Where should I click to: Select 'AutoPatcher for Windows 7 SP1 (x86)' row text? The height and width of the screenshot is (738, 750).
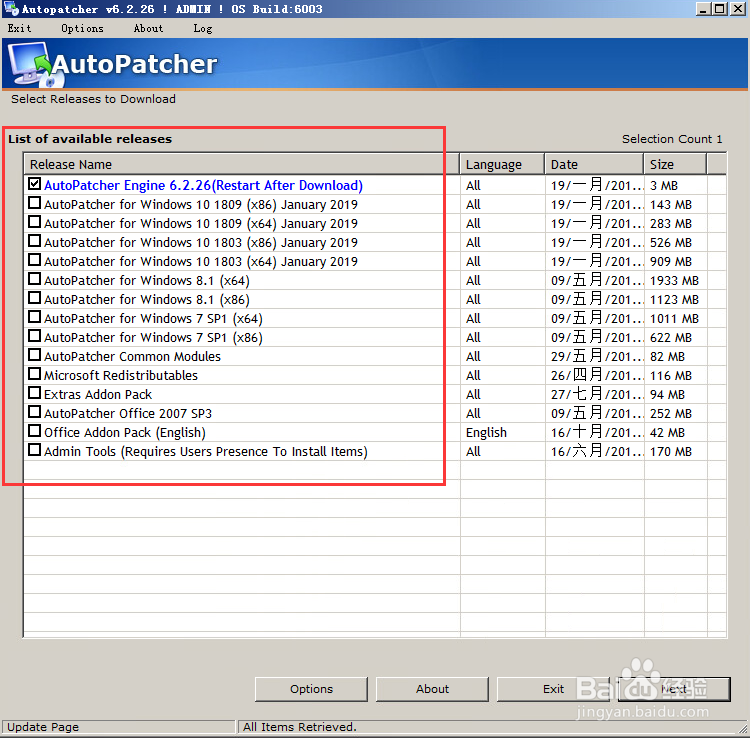153,337
